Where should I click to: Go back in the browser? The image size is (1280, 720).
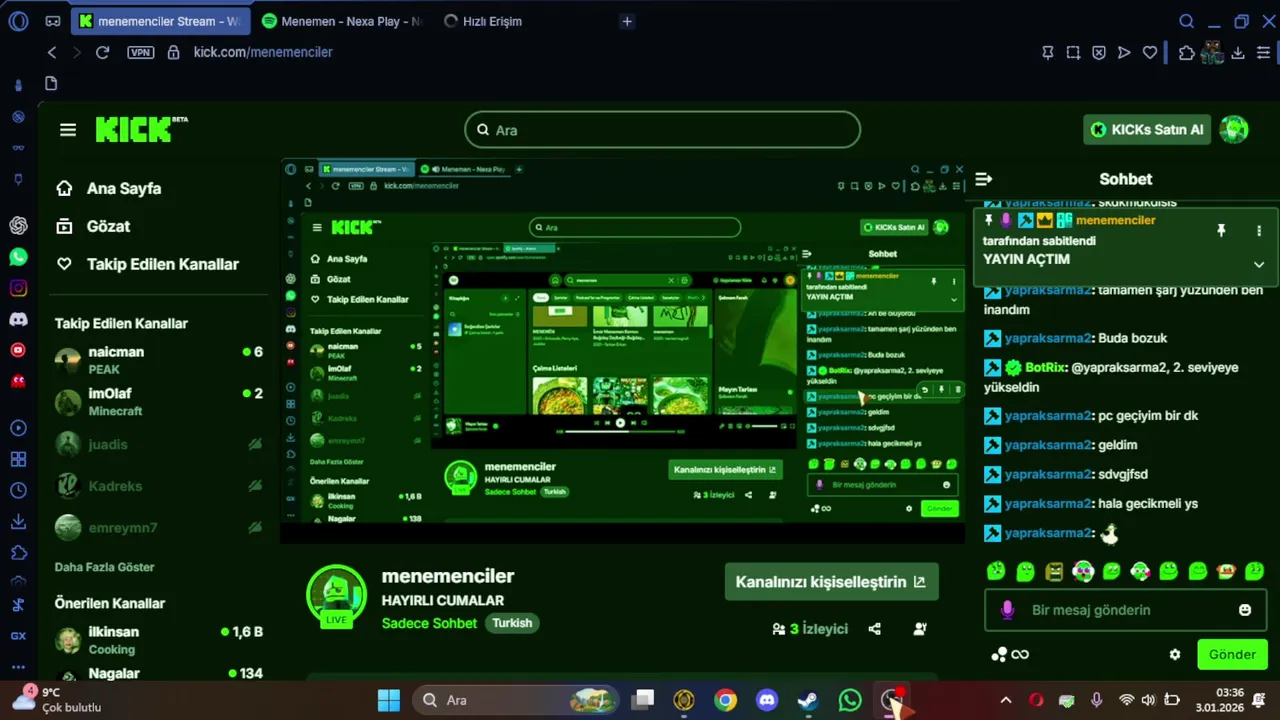pyautogui.click(x=52, y=52)
